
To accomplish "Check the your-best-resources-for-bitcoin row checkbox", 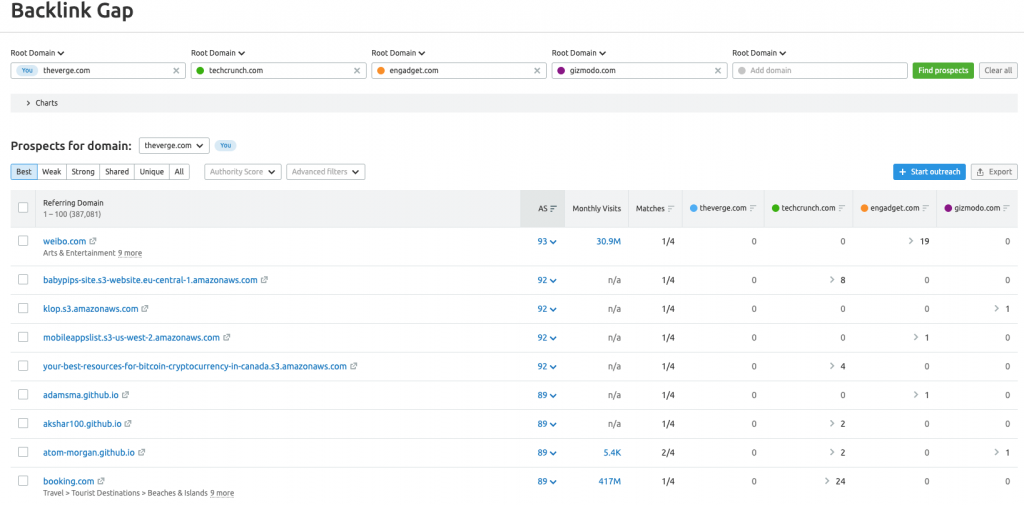I will point(24,366).
